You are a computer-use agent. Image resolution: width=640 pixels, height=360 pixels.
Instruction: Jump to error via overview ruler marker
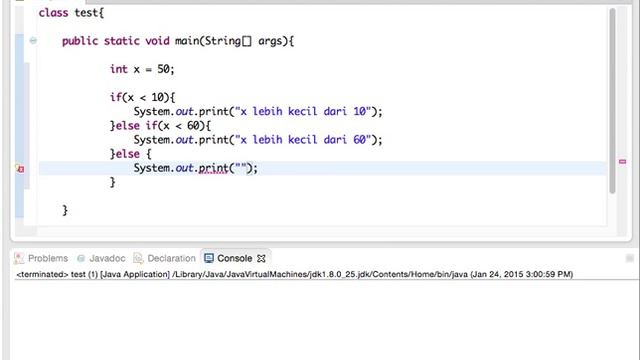(x=622, y=162)
